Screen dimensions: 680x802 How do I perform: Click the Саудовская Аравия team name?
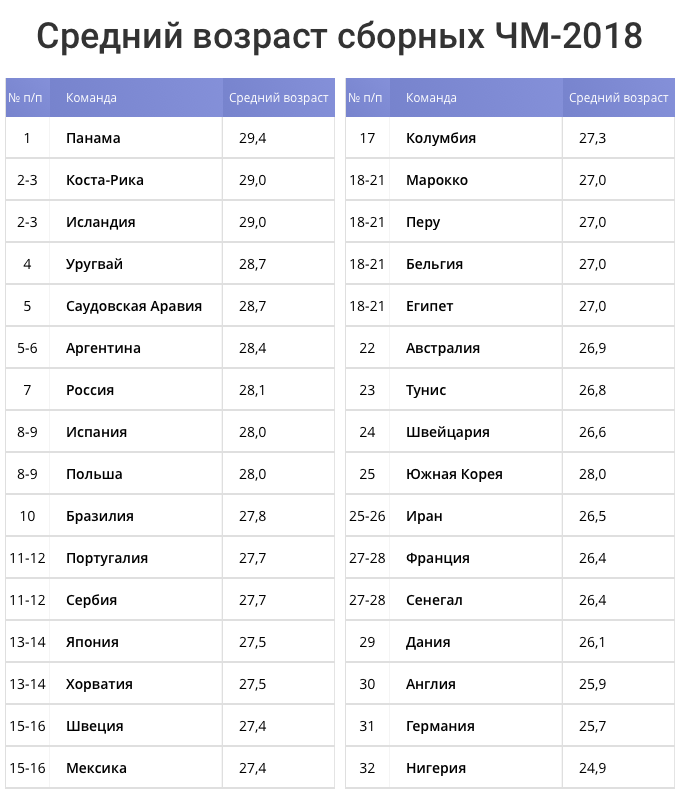coord(134,306)
